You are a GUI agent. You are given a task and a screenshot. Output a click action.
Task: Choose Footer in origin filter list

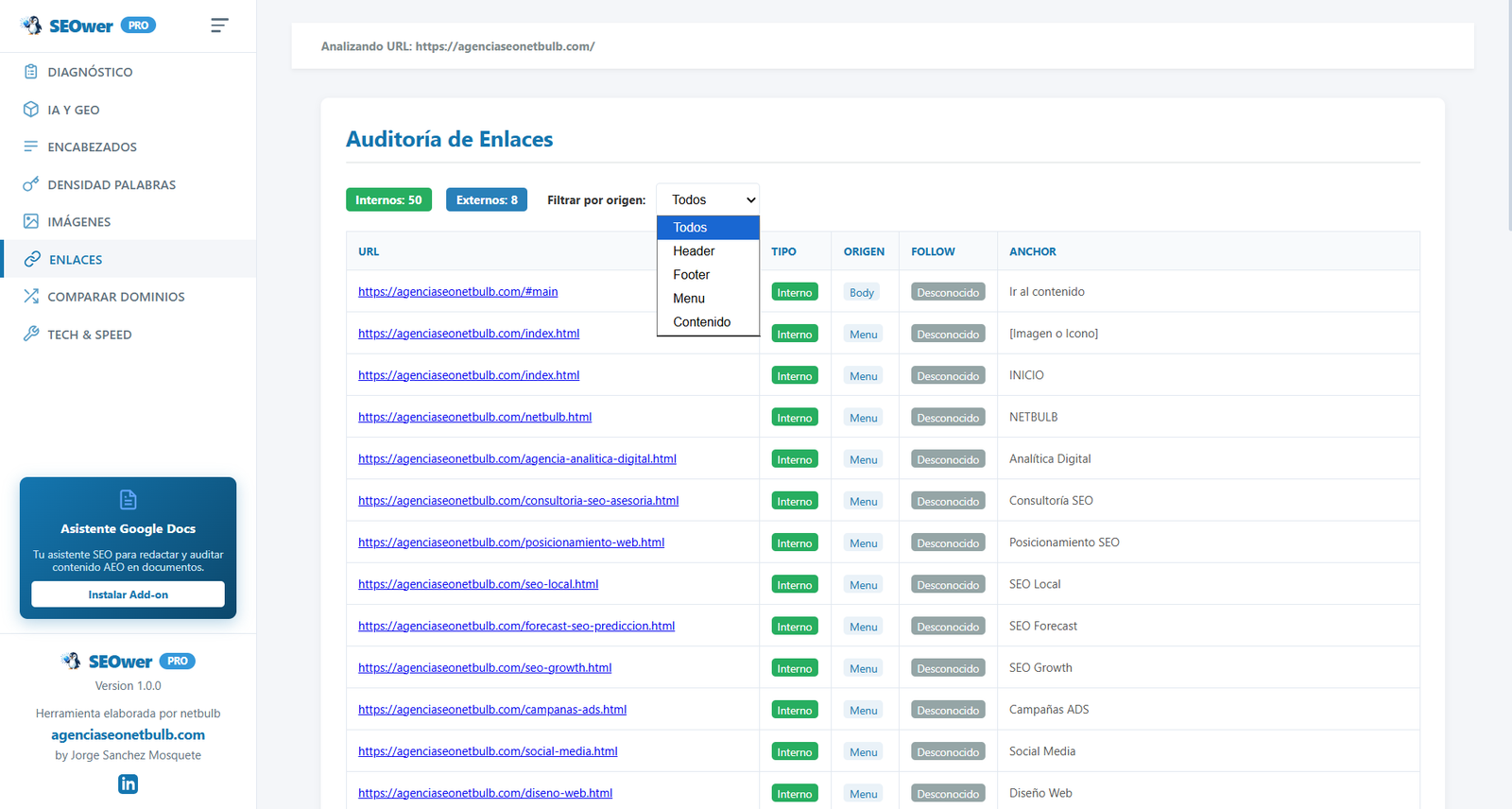pyautogui.click(x=708, y=275)
